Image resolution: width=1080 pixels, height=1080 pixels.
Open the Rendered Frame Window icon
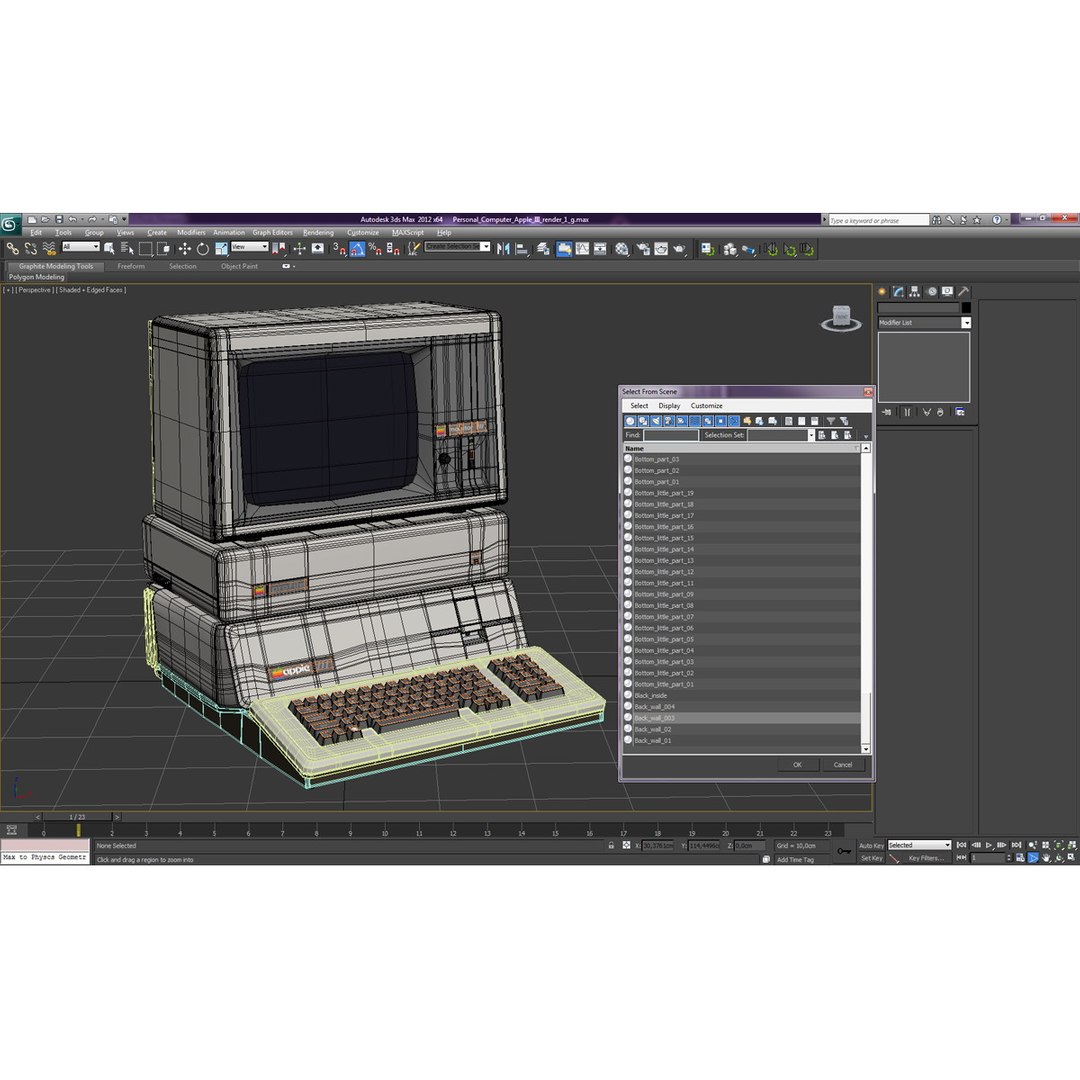pyautogui.click(x=661, y=249)
